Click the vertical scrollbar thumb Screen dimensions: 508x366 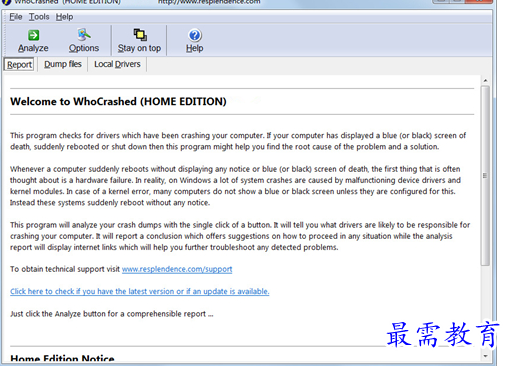[x=485, y=176]
